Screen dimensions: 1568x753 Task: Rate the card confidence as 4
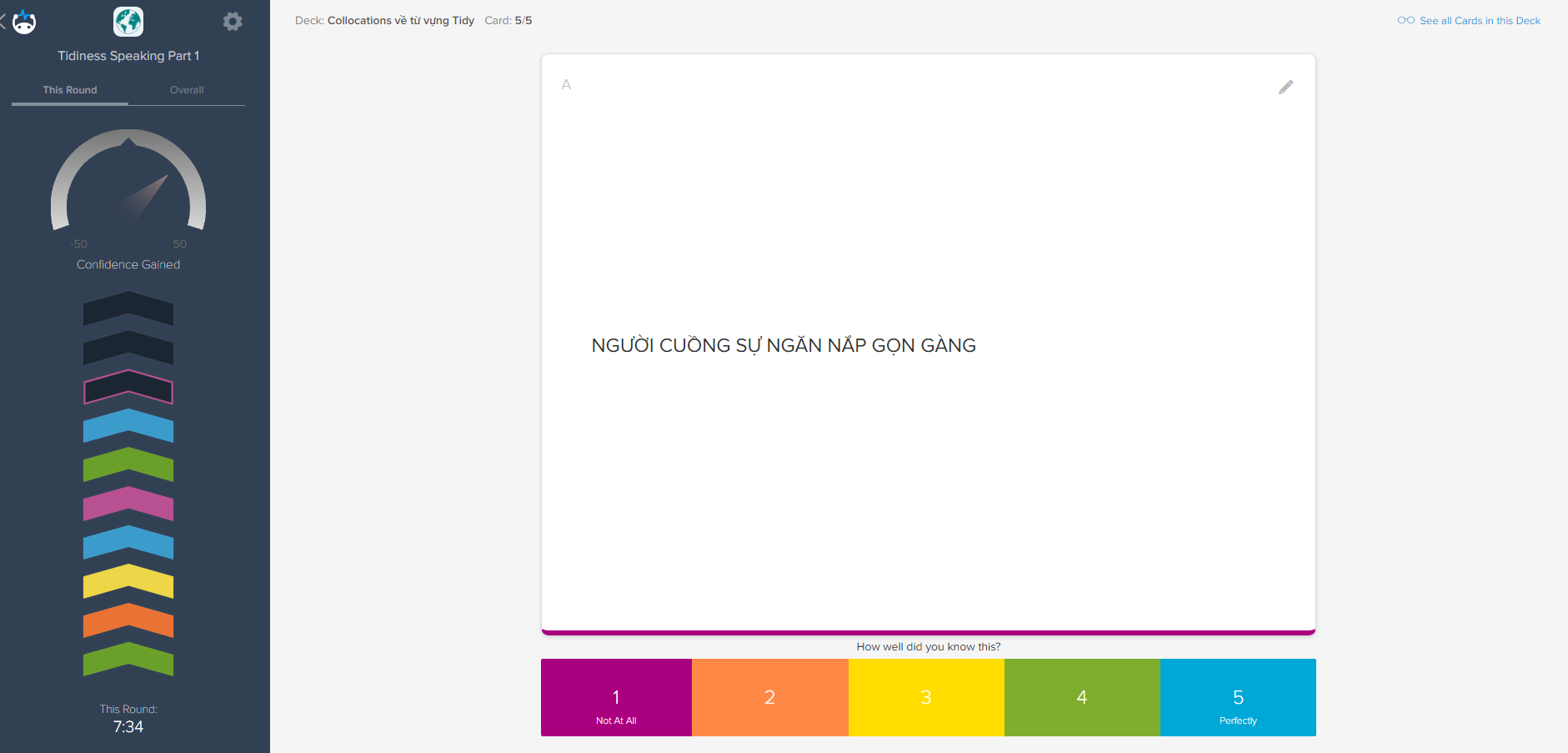(x=1082, y=698)
